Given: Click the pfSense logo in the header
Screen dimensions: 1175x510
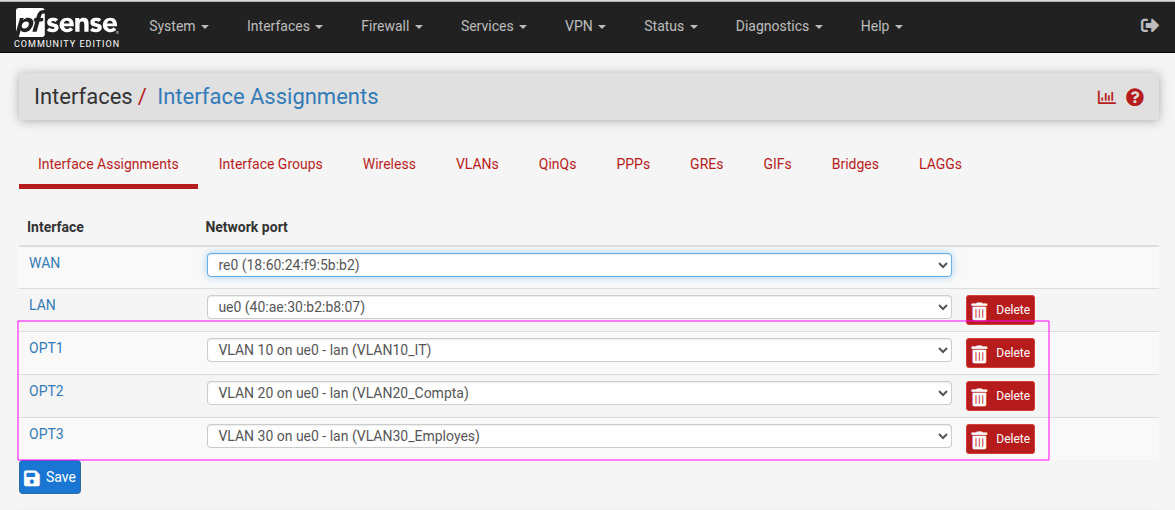Looking at the screenshot, I should pos(66,27).
